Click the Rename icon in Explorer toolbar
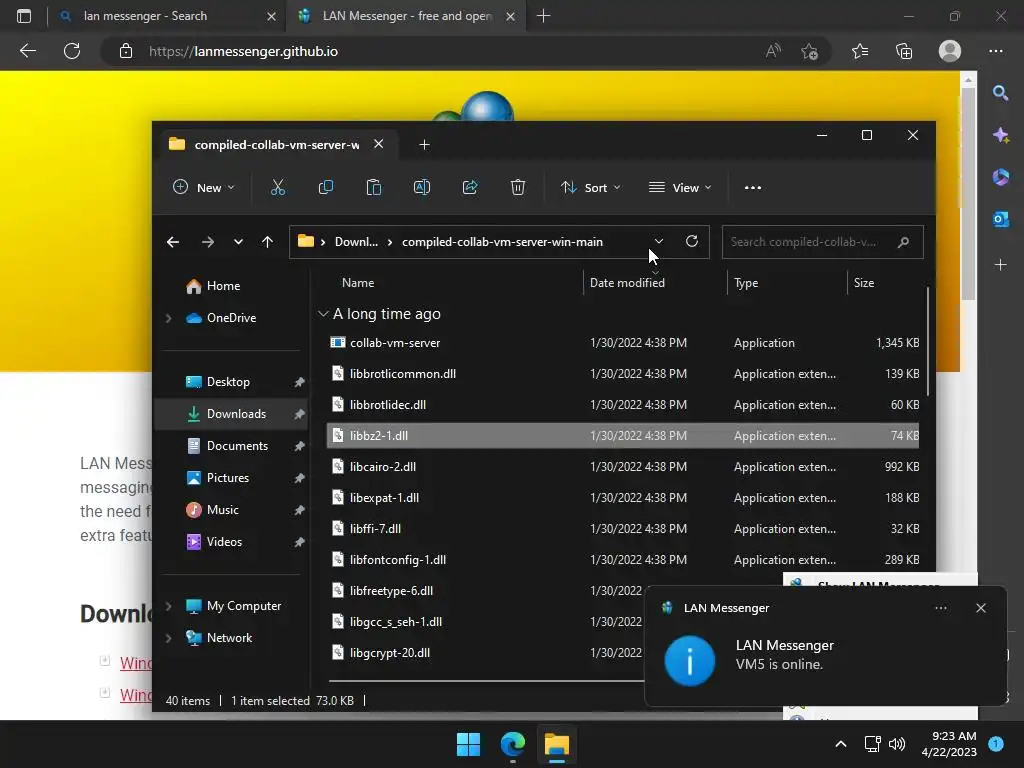 pyautogui.click(x=422, y=187)
